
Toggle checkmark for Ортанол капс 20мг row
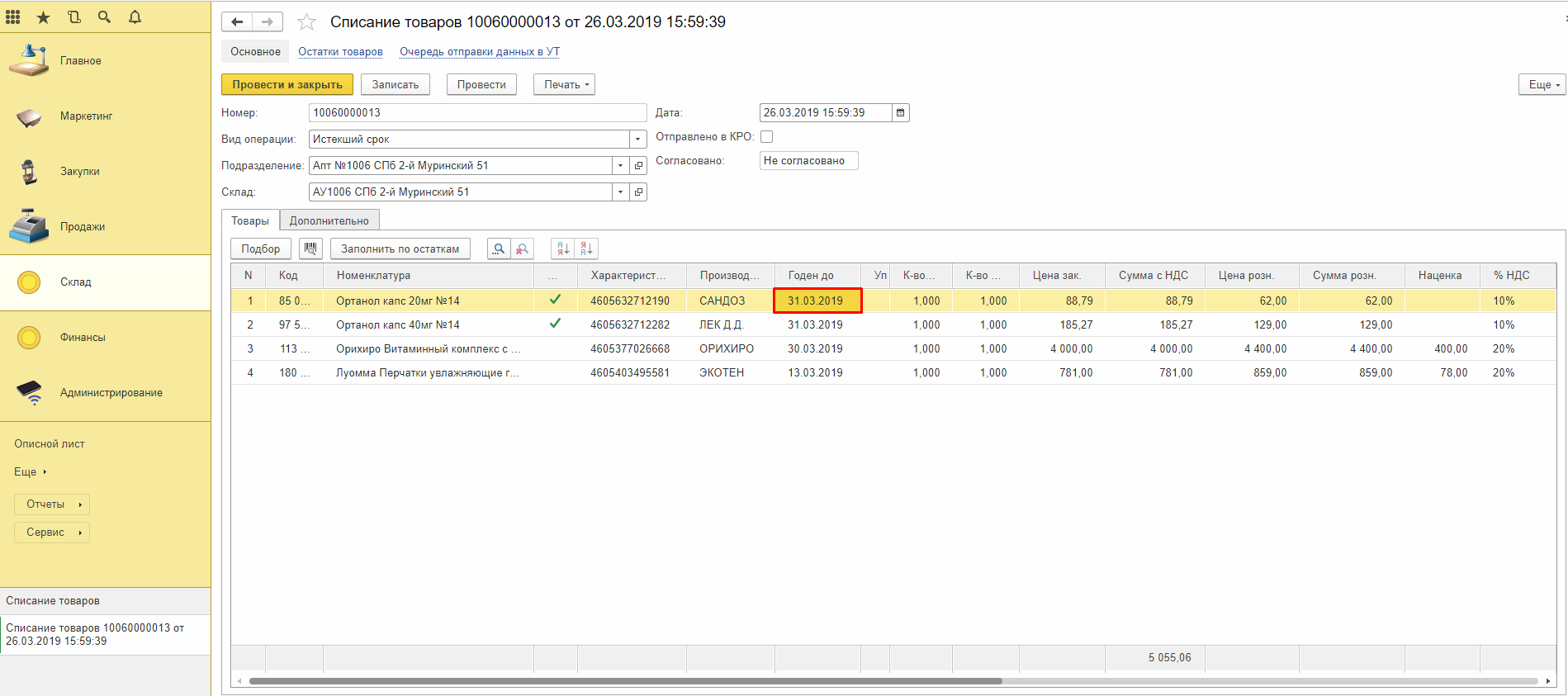(x=555, y=301)
